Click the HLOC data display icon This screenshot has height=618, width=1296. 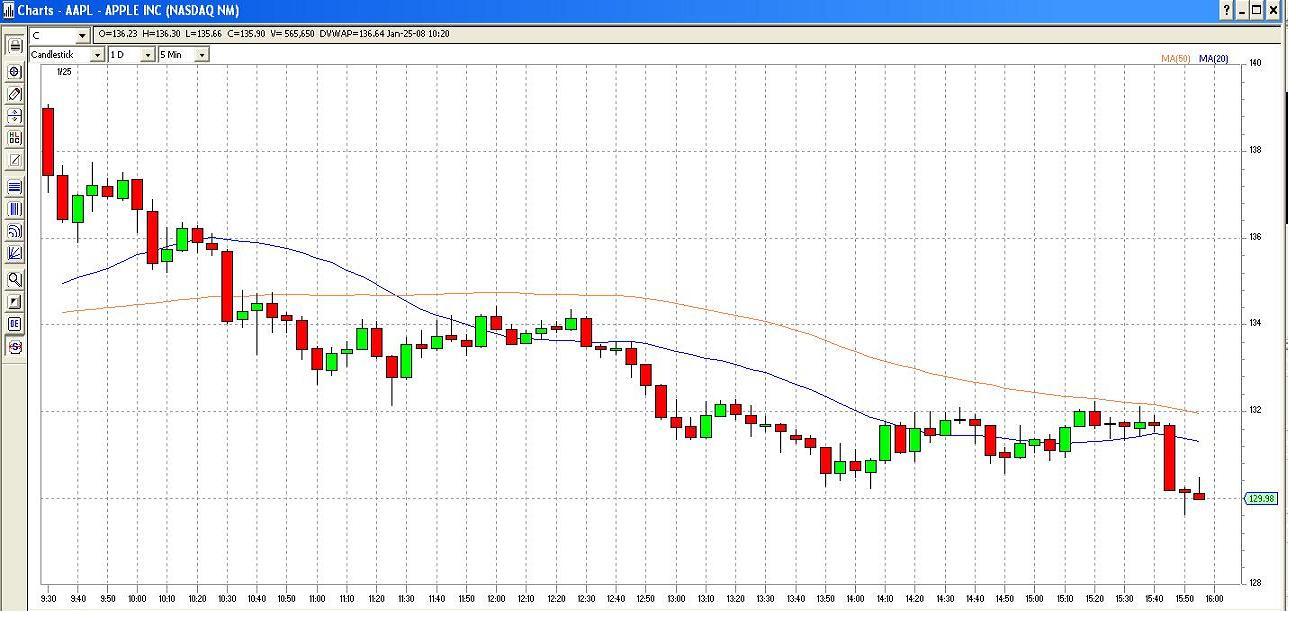15,139
